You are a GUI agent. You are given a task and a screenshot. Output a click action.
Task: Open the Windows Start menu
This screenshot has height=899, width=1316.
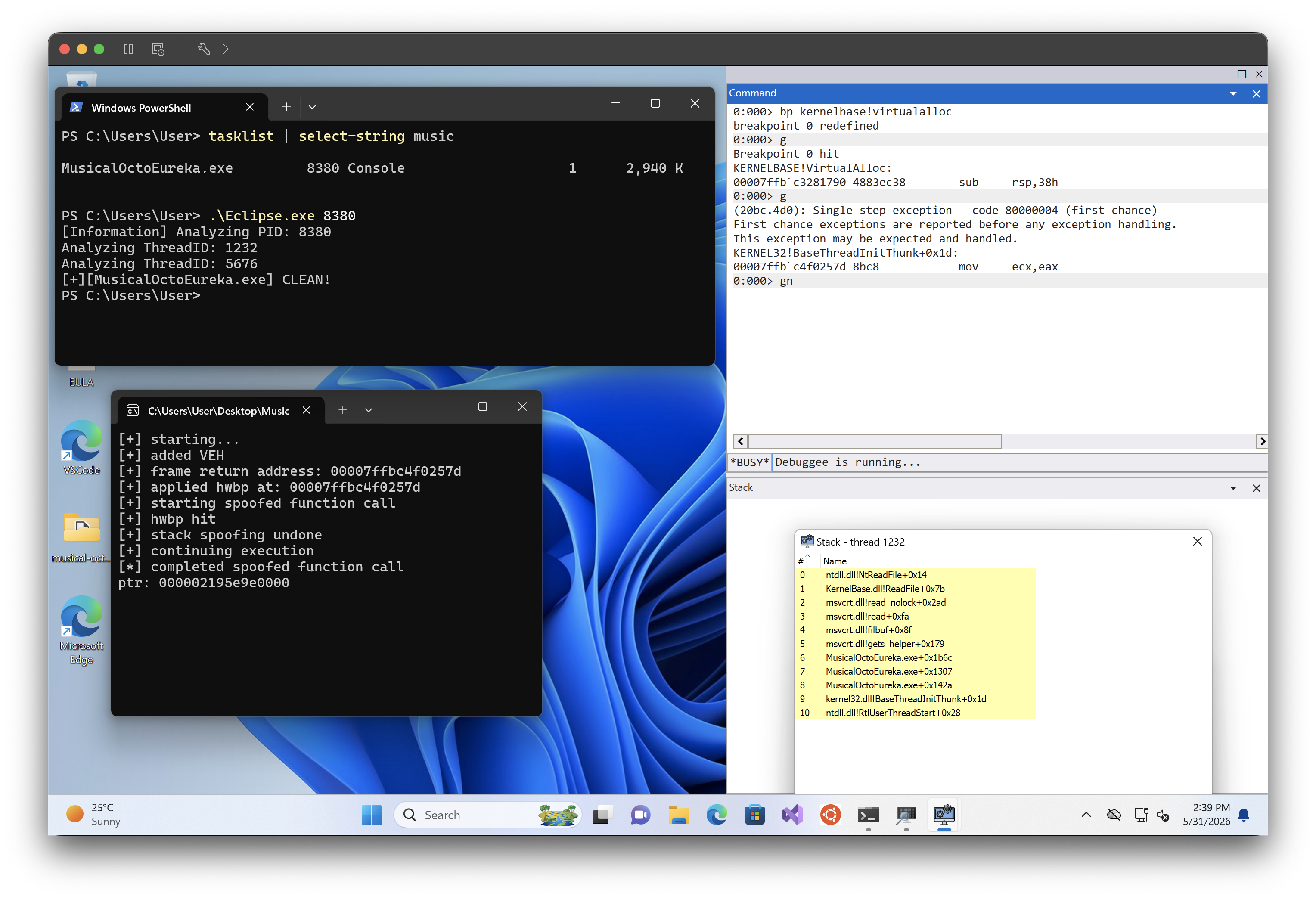pyautogui.click(x=372, y=815)
